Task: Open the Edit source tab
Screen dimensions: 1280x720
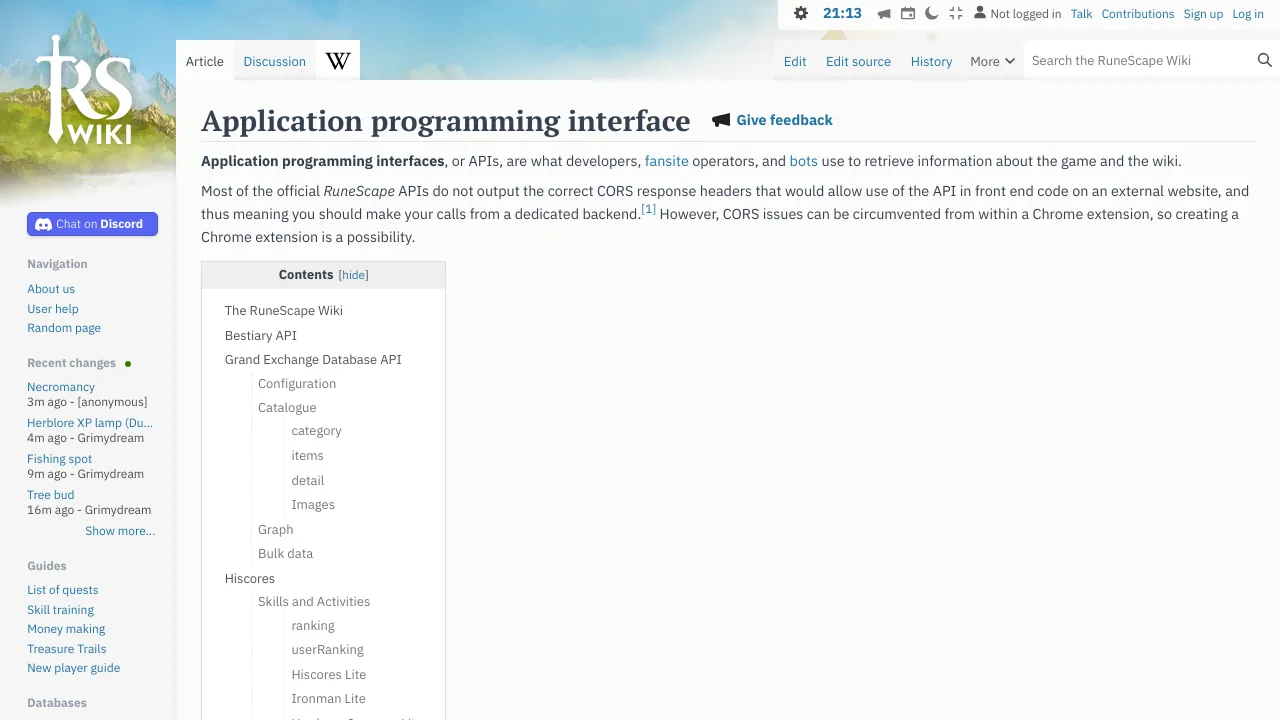Action: [858, 61]
